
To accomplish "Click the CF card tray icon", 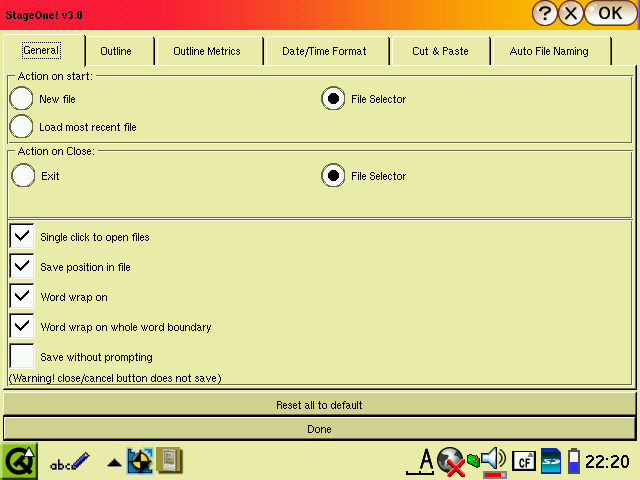I will (x=524, y=462).
